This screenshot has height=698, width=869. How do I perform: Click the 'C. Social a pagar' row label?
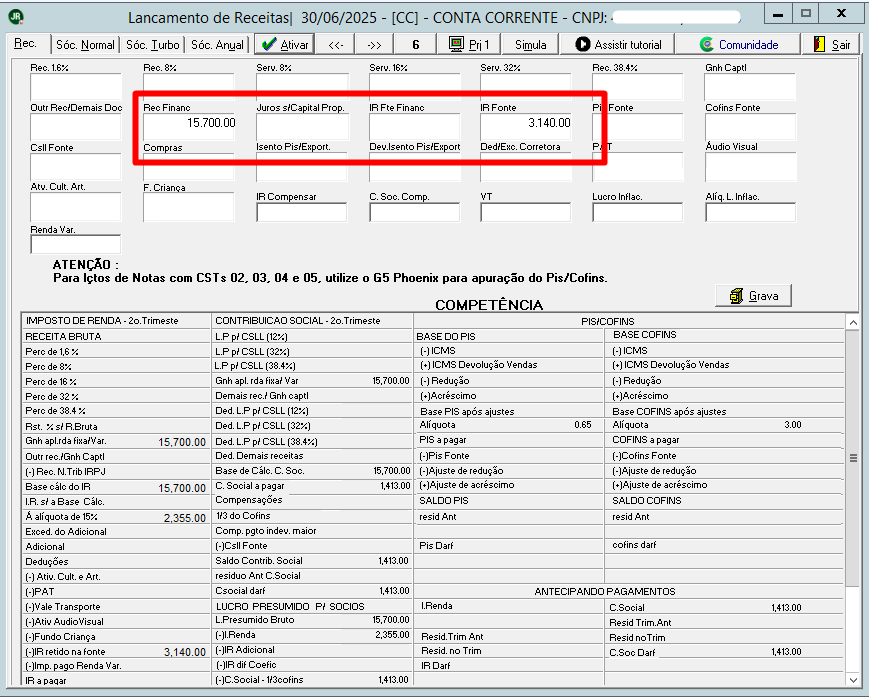(x=250, y=486)
